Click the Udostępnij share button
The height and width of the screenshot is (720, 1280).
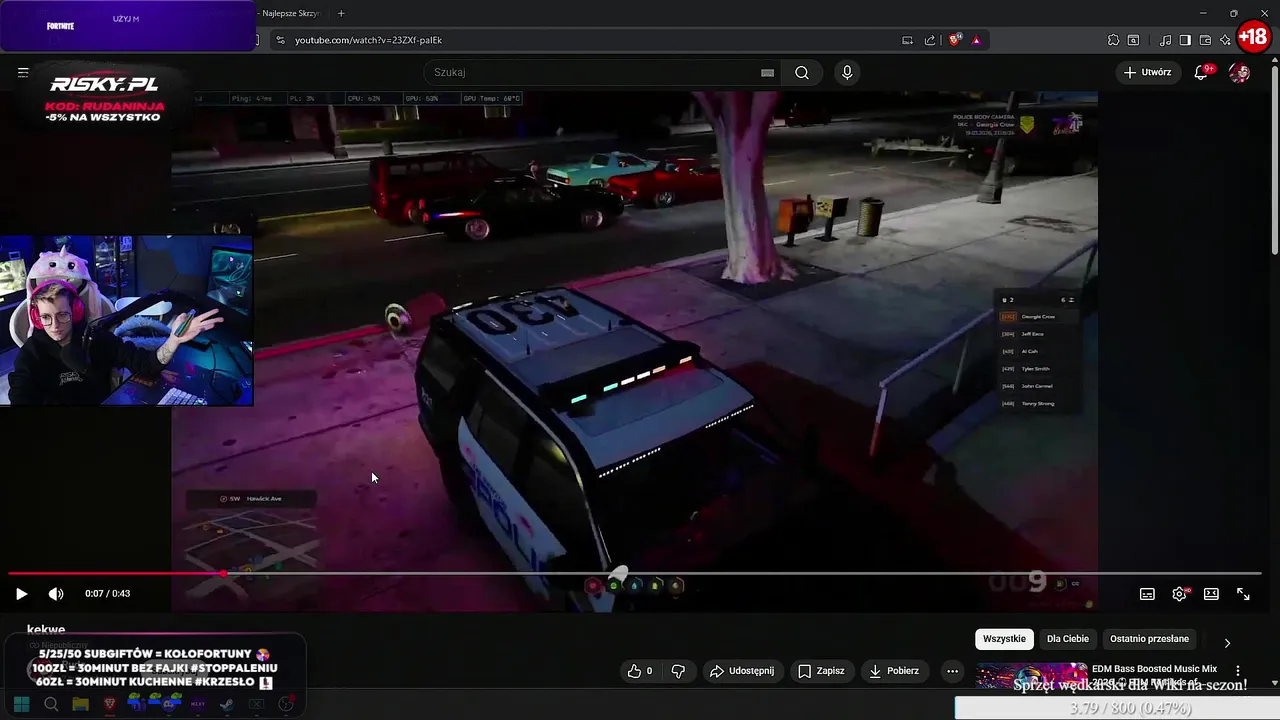[x=741, y=671]
